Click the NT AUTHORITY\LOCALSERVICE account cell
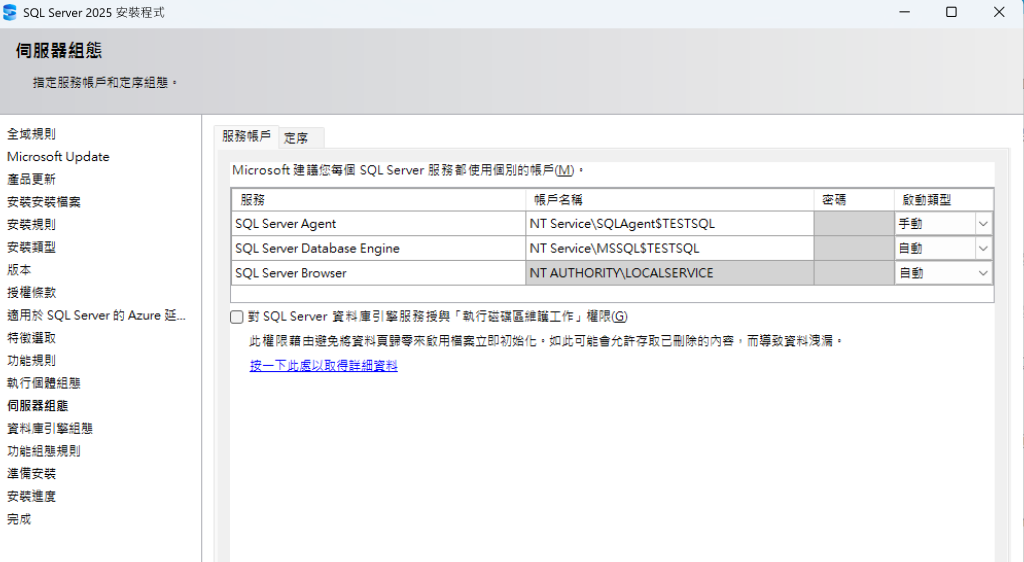Viewport: 1024px width, 562px height. pyautogui.click(x=669, y=273)
